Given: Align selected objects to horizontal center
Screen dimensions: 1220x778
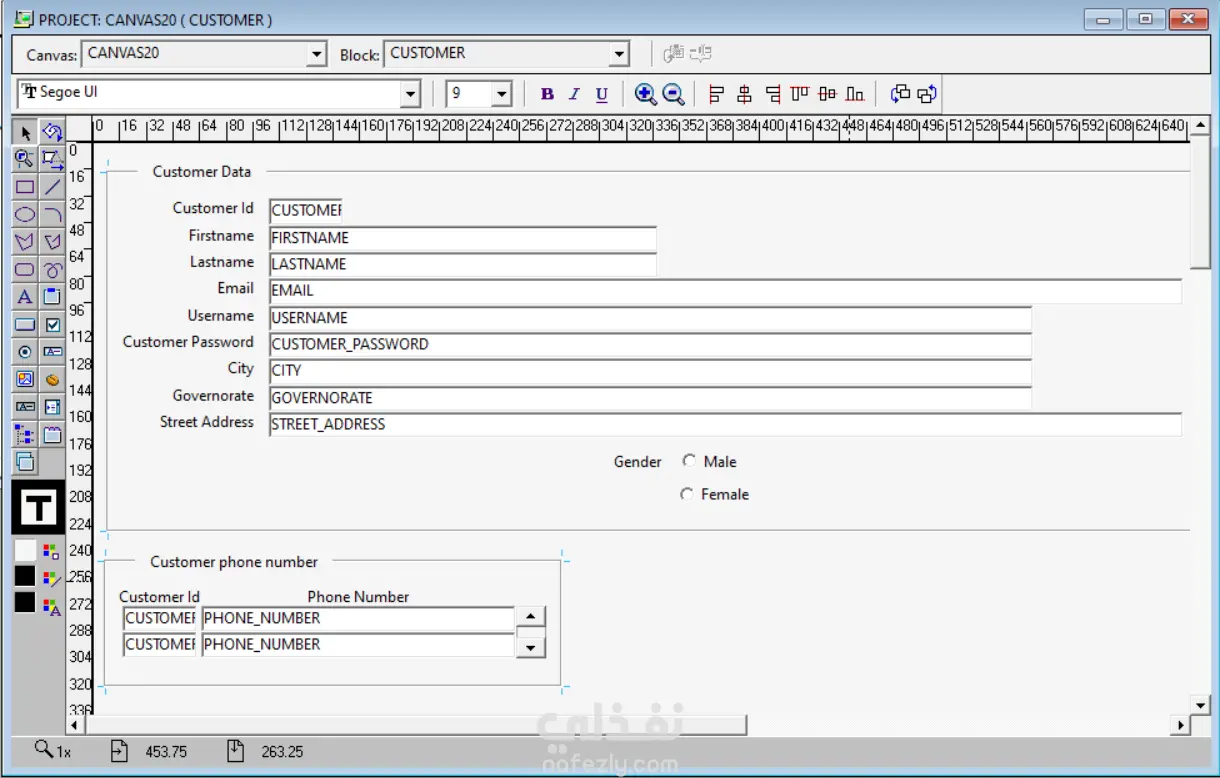Looking at the screenshot, I should [744, 94].
